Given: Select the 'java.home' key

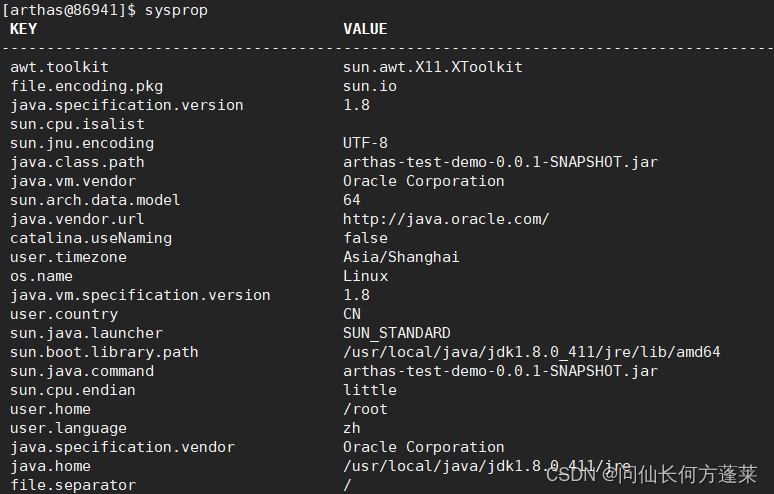Looking at the screenshot, I should point(50,466).
